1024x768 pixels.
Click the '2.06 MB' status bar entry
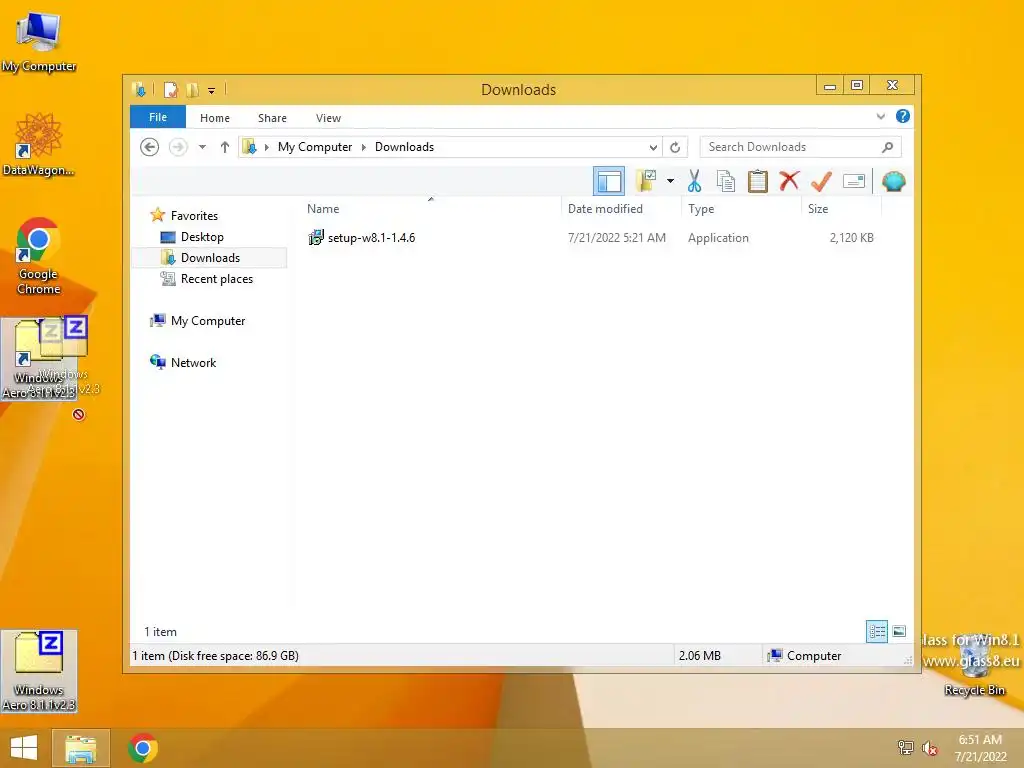point(699,655)
